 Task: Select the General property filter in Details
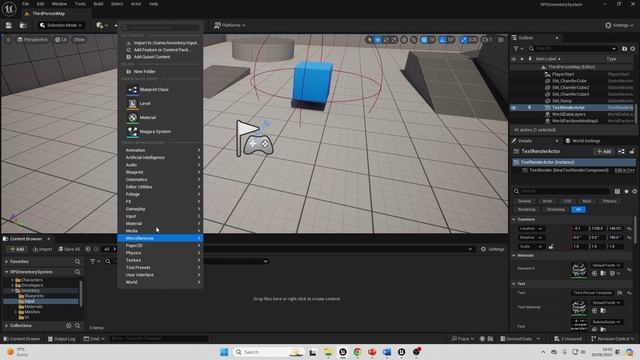(x=524, y=201)
